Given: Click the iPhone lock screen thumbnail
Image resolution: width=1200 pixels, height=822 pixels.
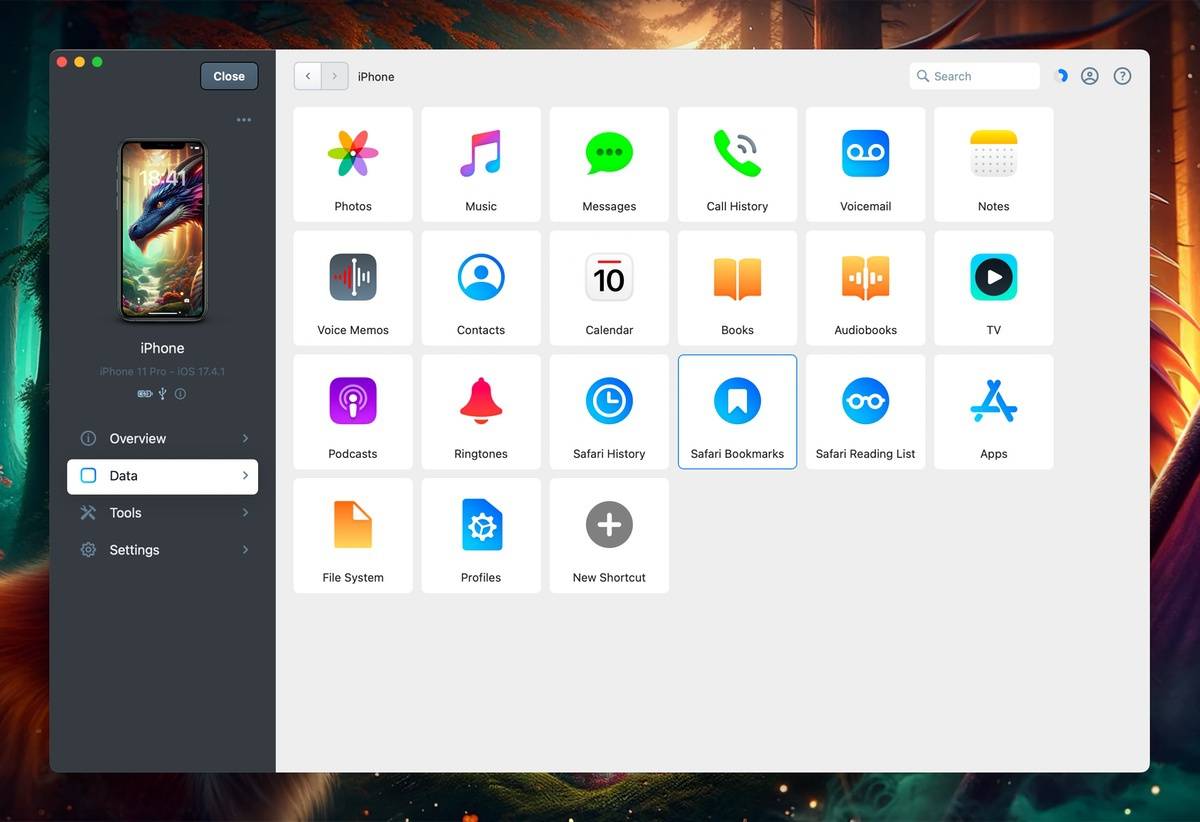Looking at the screenshot, I should click(x=163, y=231).
